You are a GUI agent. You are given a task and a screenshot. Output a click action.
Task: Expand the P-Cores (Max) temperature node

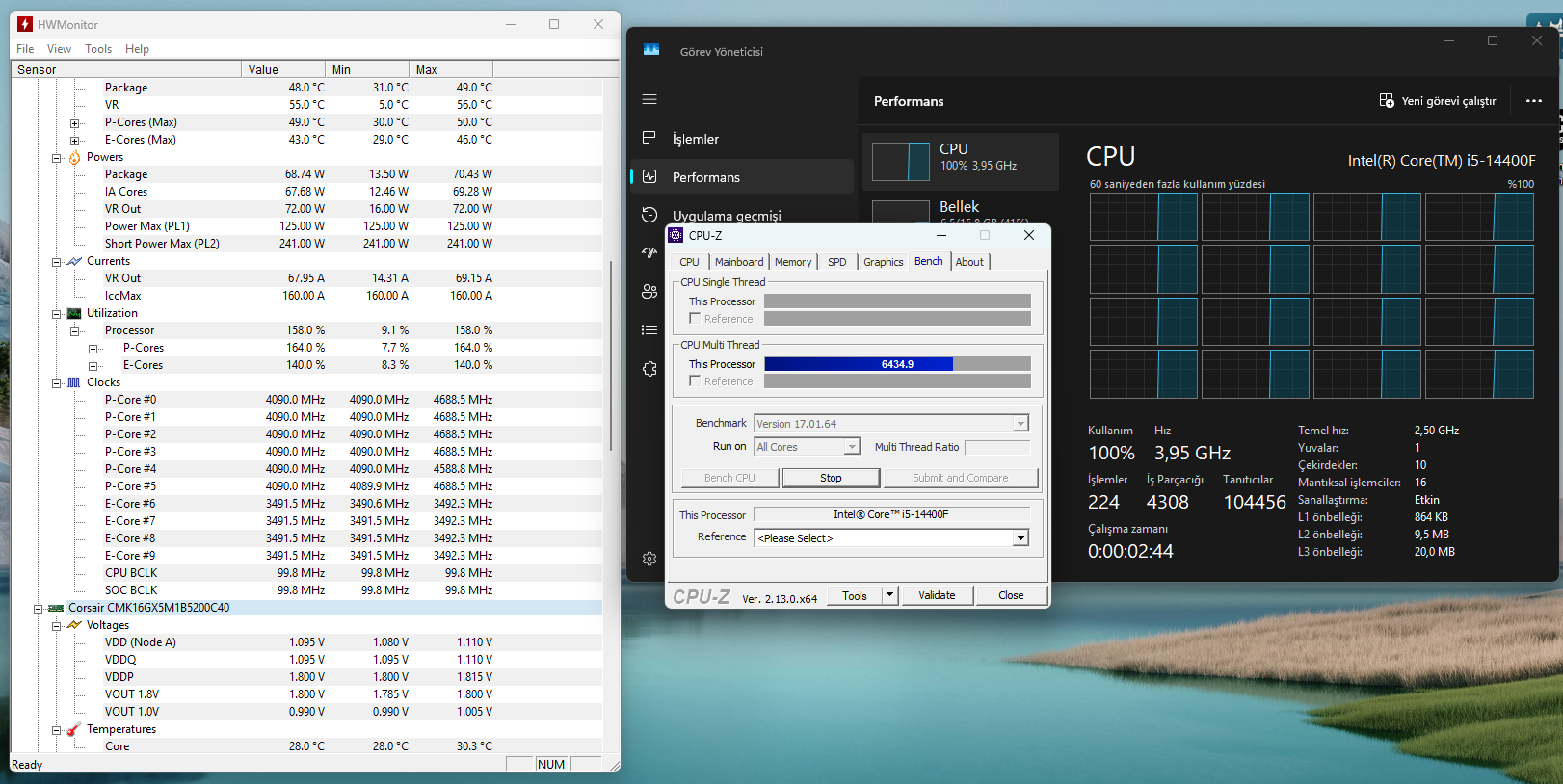pos(75,123)
